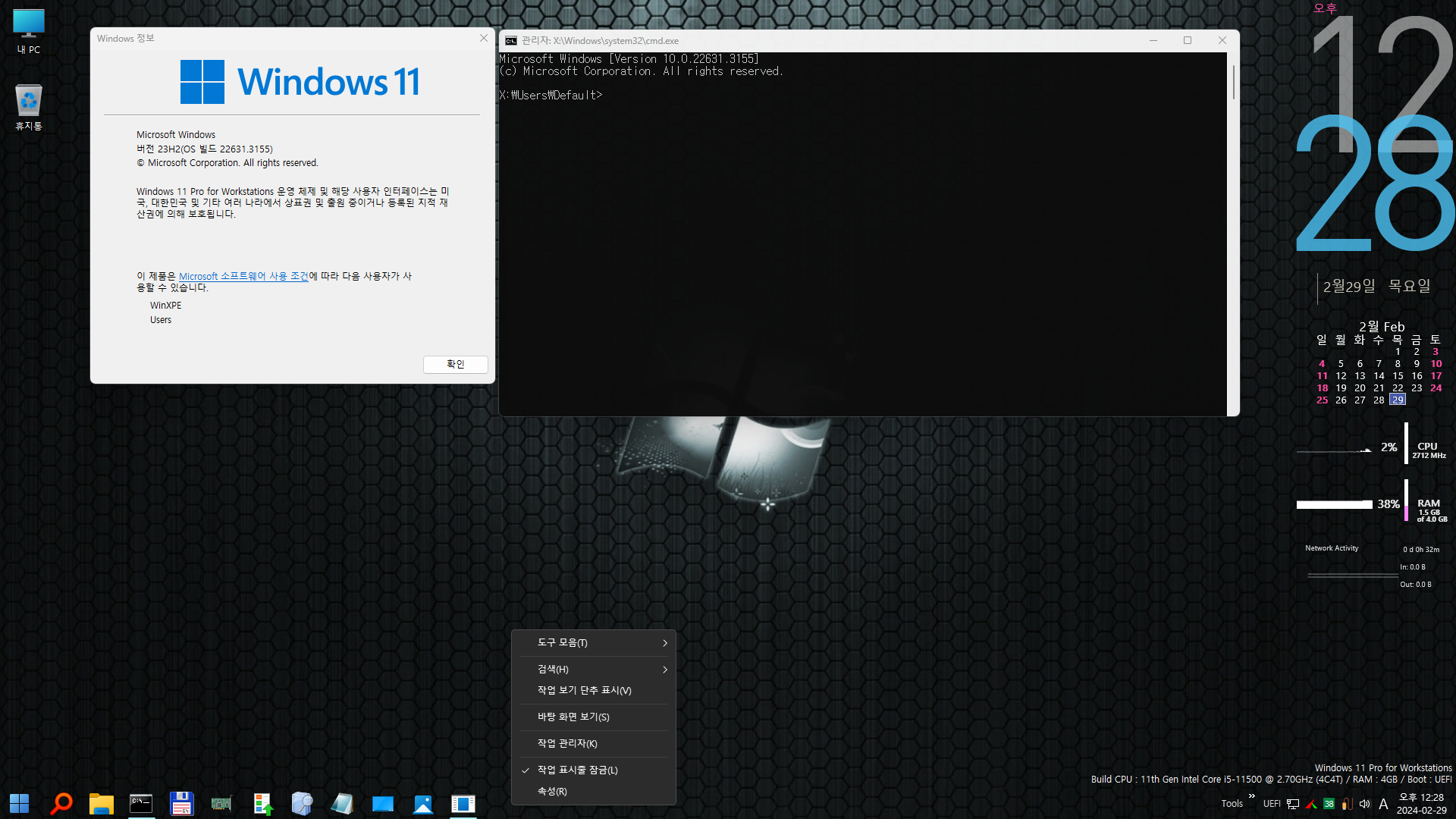1456x819 pixels.
Task: Select highlighted date 29 in calendar widget
Action: tap(1398, 400)
